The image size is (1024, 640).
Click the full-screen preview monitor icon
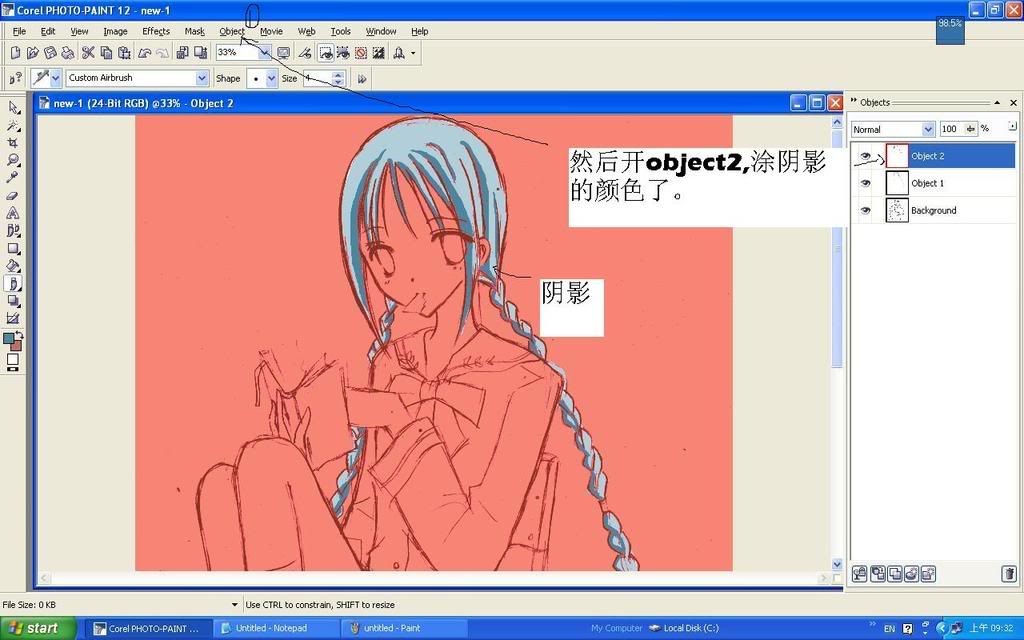pos(283,53)
